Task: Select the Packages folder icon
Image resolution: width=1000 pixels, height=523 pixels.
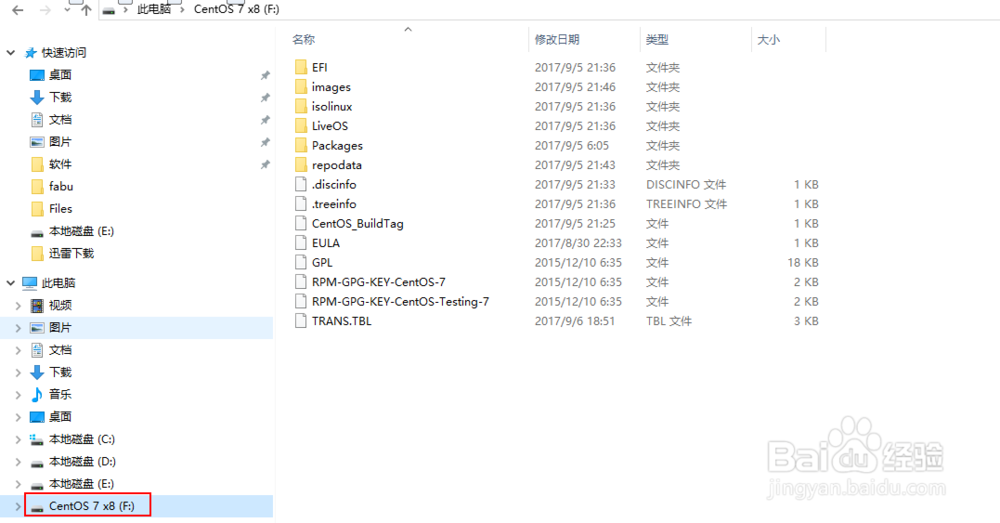Action: click(x=301, y=145)
